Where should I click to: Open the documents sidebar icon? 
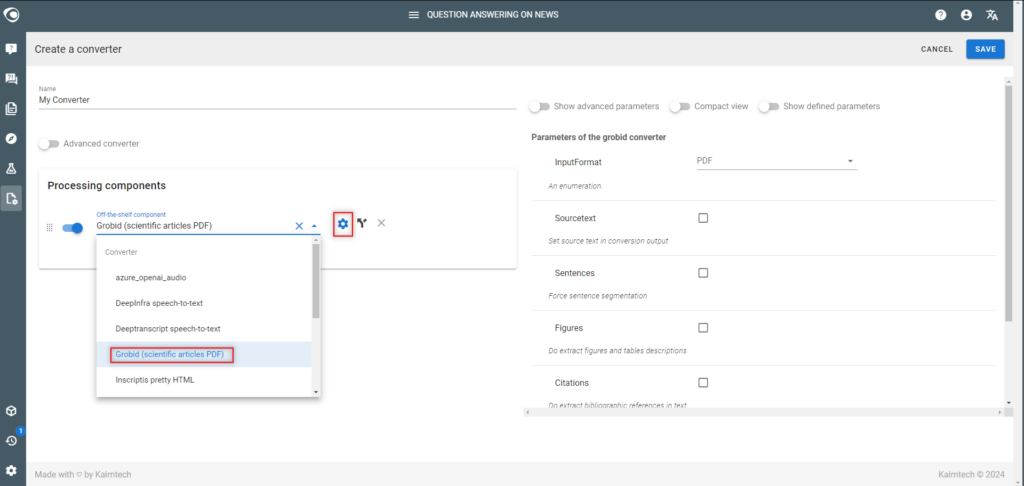(11, 108)
